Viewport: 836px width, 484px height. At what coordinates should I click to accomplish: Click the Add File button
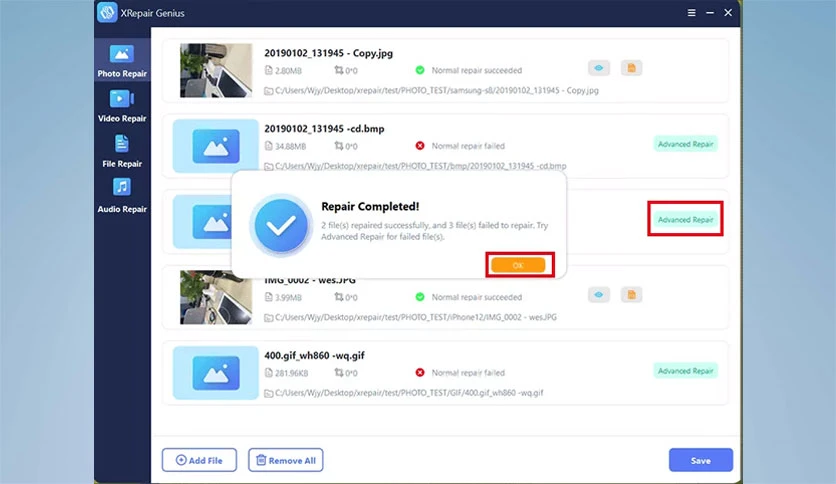pyautogui.click(x=199, y=460)
